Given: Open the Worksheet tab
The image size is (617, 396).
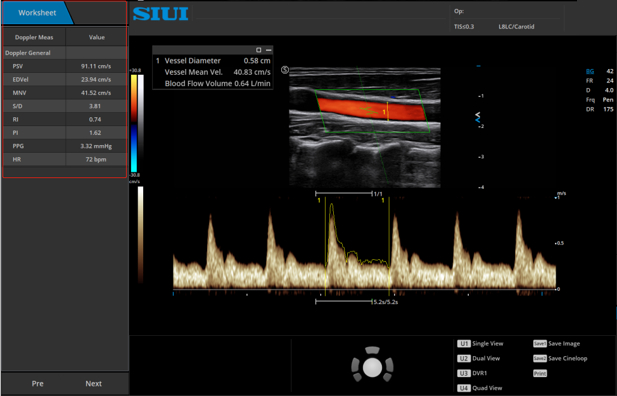Looking at the screenshot, I should (37, 13).
